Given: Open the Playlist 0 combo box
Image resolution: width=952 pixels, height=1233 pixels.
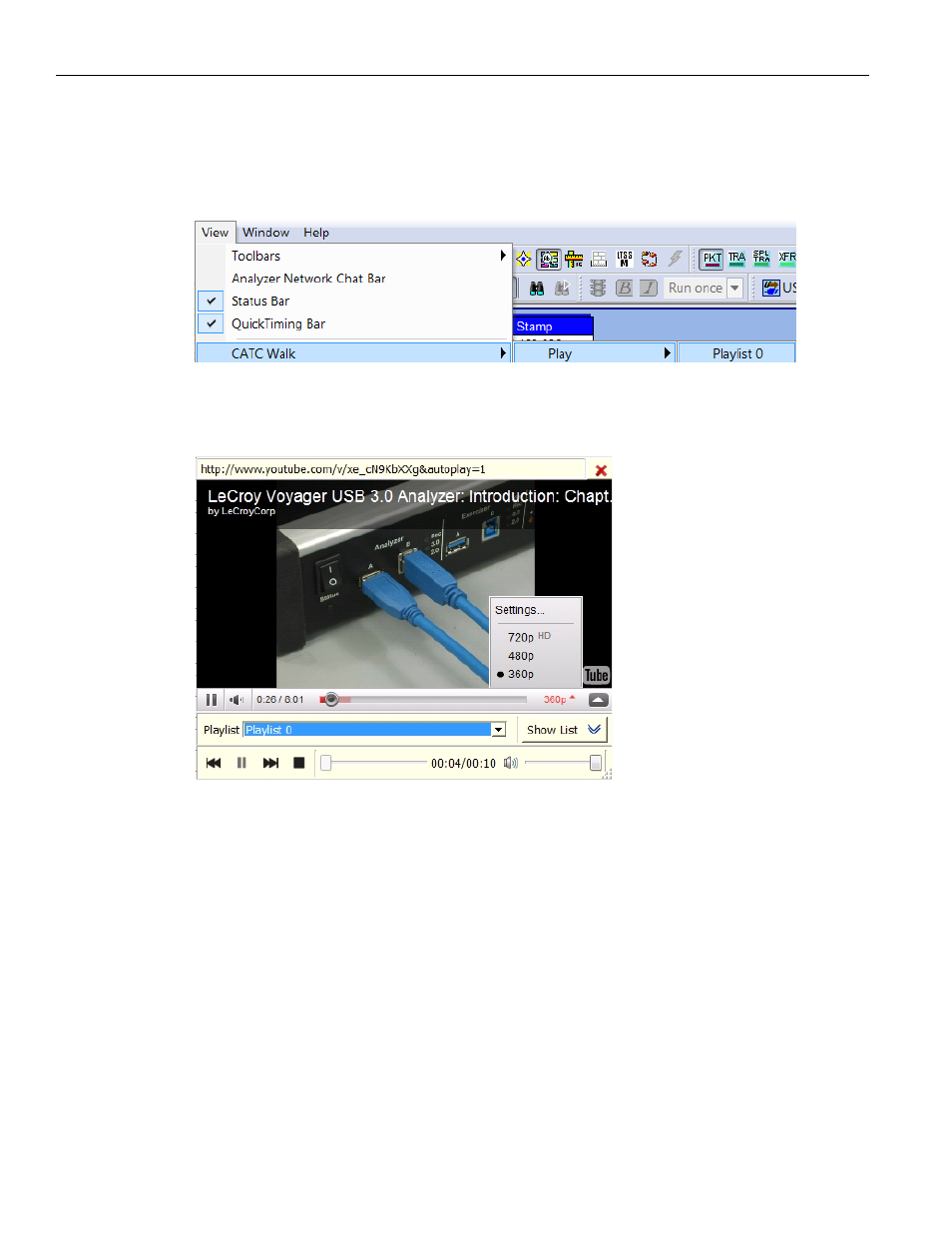Looking at the screenshot, I should point(374,730).
